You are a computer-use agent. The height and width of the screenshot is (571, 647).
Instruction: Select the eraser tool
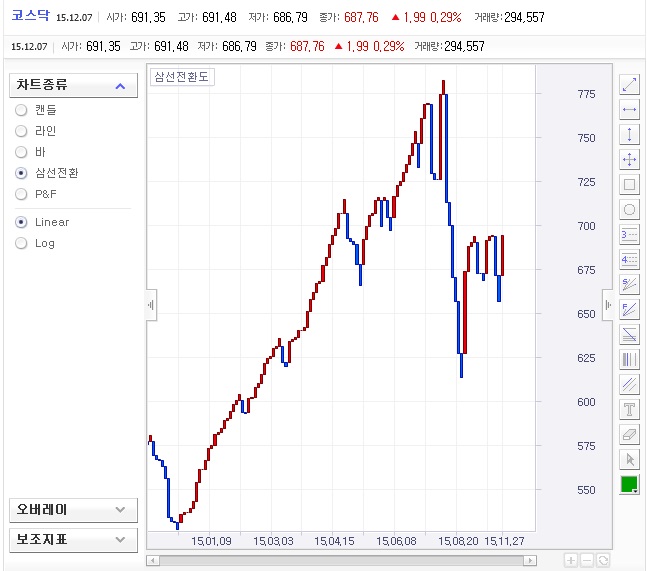click(630, 434)
